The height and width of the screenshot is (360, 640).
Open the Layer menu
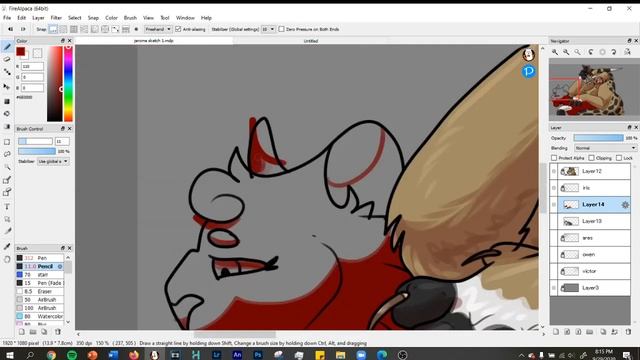pos(38,18)
